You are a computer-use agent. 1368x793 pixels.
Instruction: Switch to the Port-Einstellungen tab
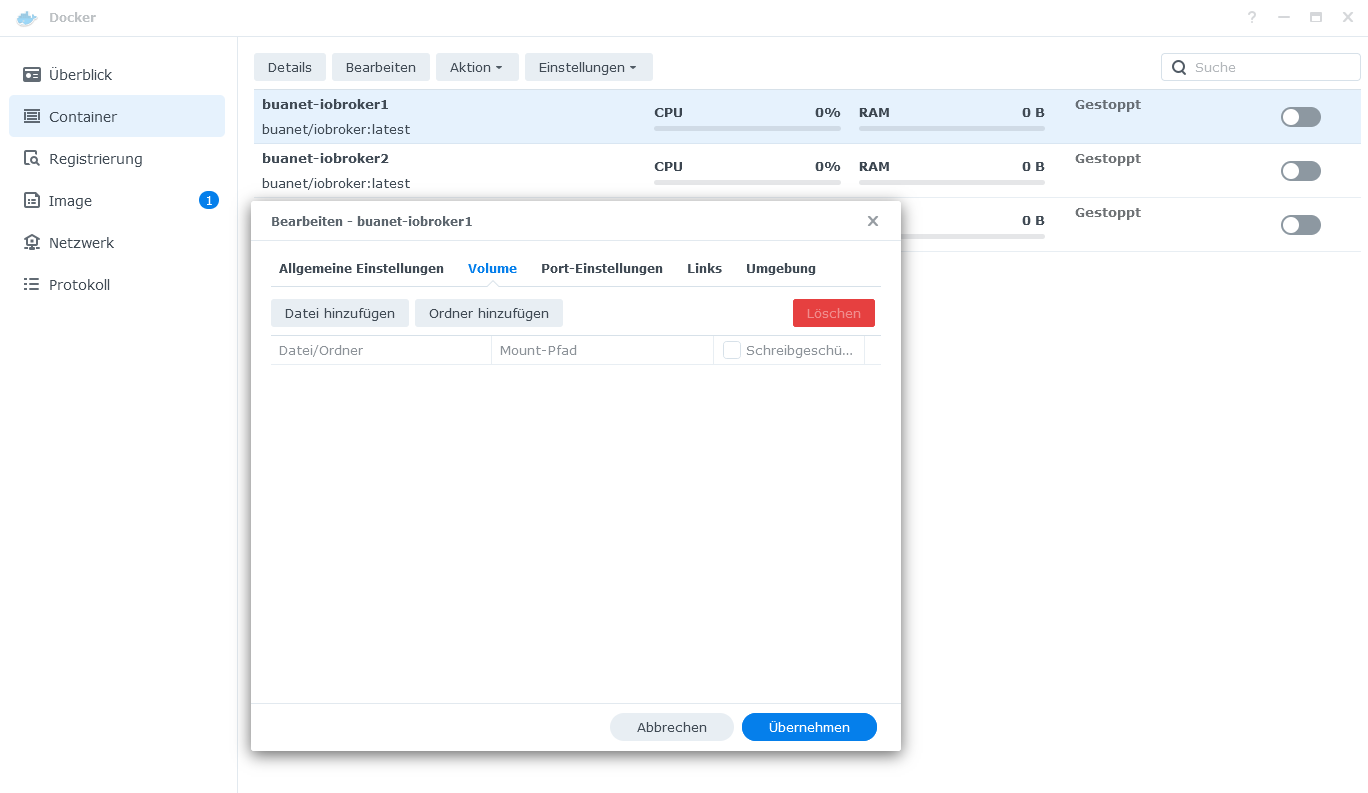click(x=601, y=269)
